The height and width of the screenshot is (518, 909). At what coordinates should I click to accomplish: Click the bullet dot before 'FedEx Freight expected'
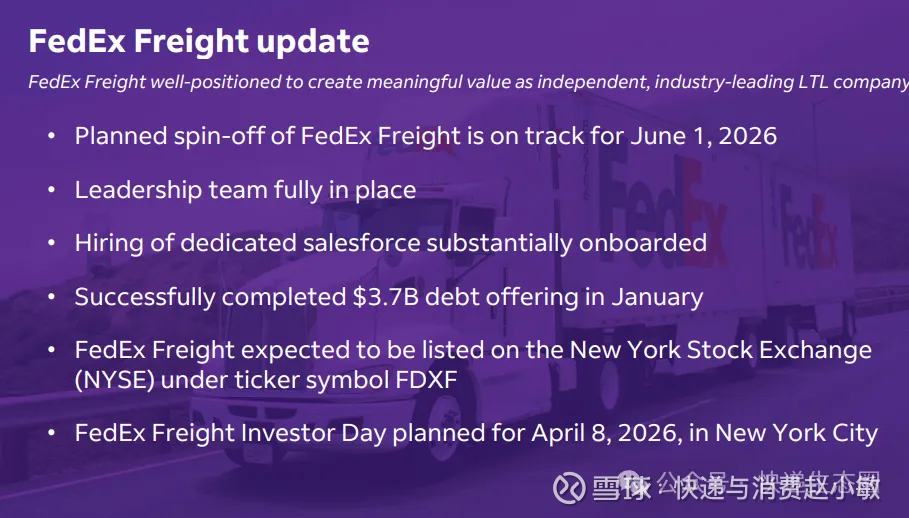point(51,351)
